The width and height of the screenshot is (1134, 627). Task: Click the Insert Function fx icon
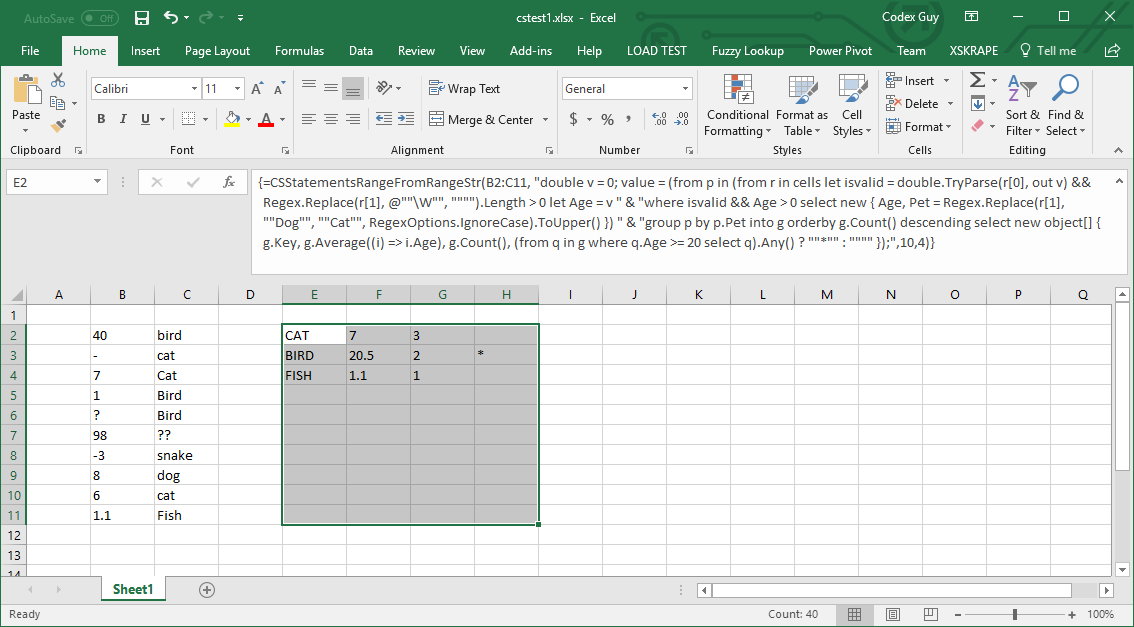pos(229,182)
